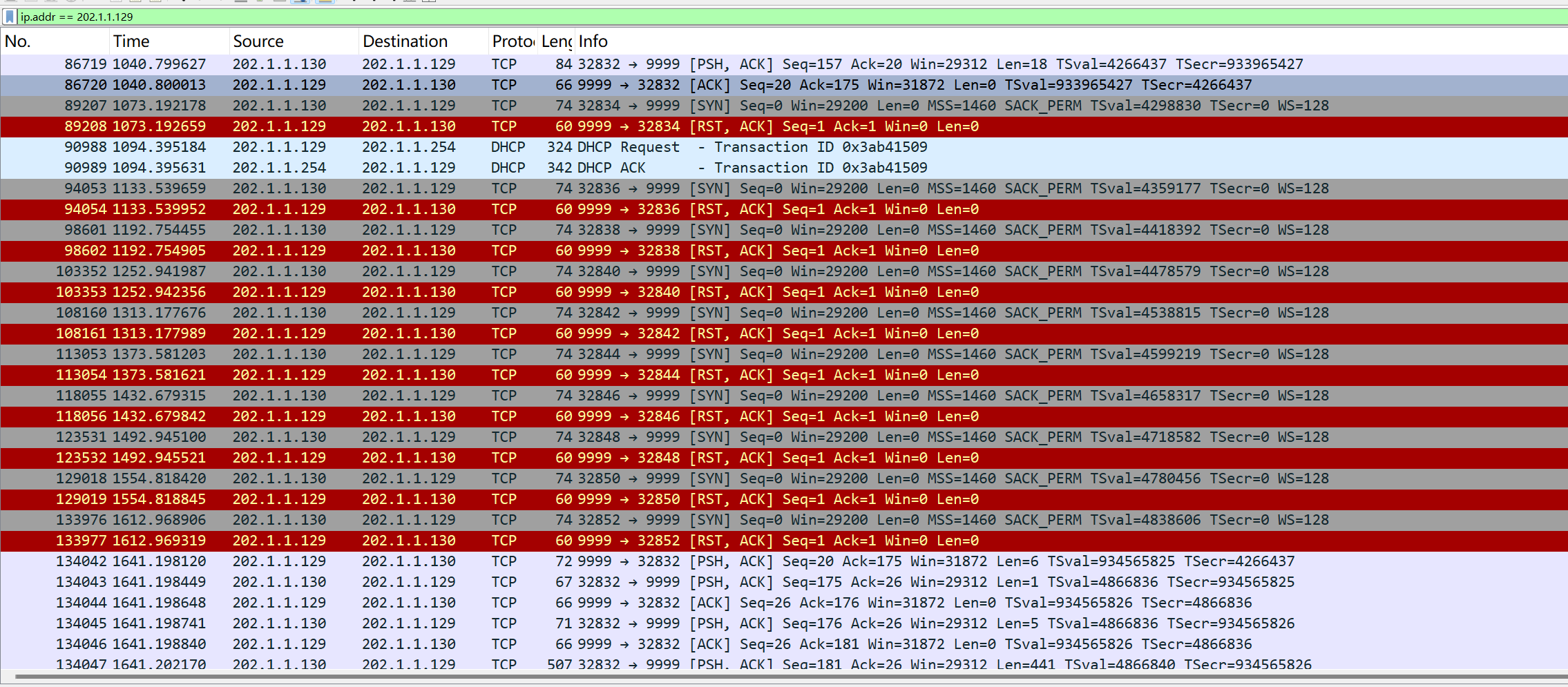Select packet 108160 at time 1313.177676
This screenshot has width=1568, height=687.
click(x=784, y=313)
